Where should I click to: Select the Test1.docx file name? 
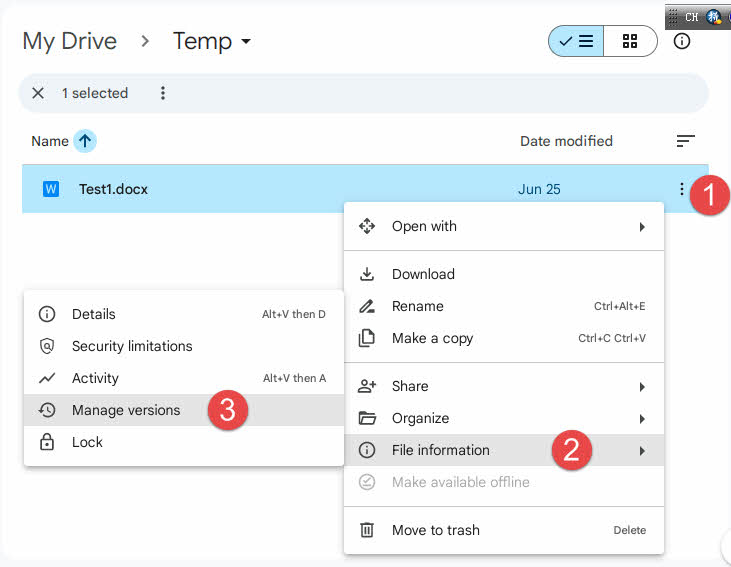pos(113,189)
